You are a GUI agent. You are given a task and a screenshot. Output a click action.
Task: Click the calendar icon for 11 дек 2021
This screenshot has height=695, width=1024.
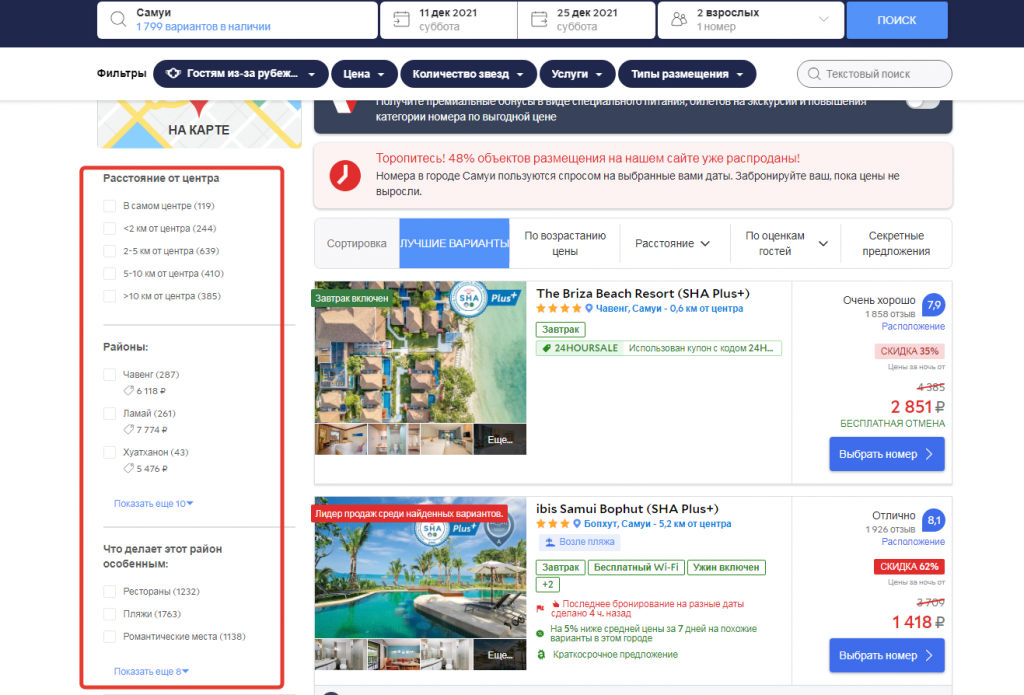coord(401,20)
